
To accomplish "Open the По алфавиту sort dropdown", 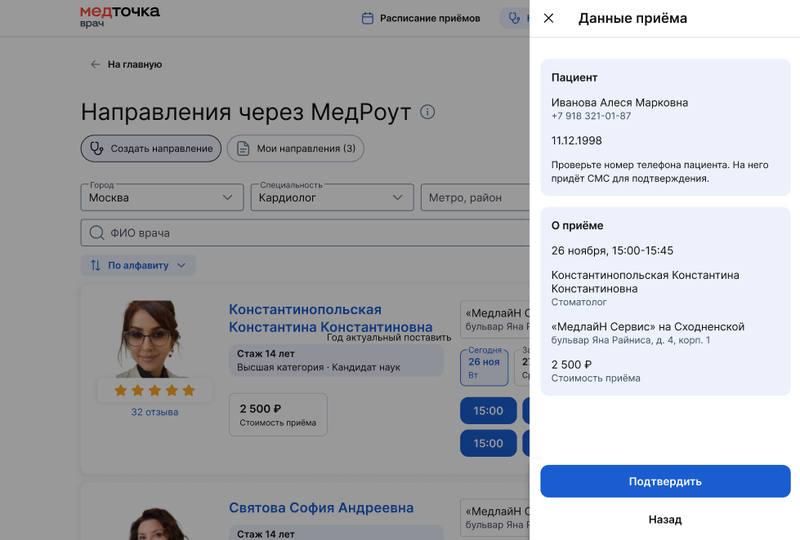I will point(138,265).
